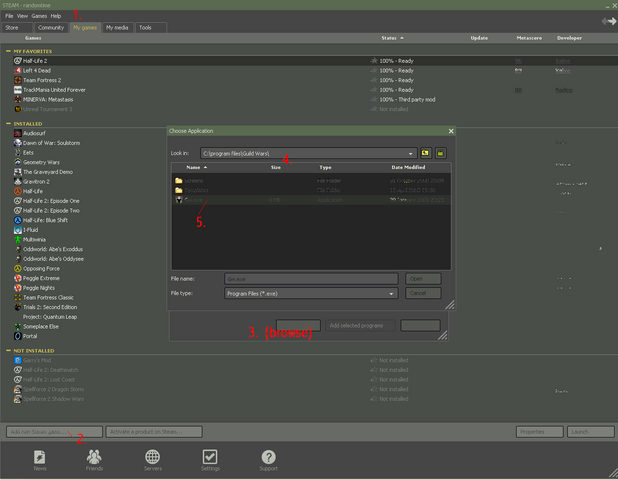The image size is (618, 480).
Task: Open the Settings checkbox icon
Action: [x=210, y=457]
